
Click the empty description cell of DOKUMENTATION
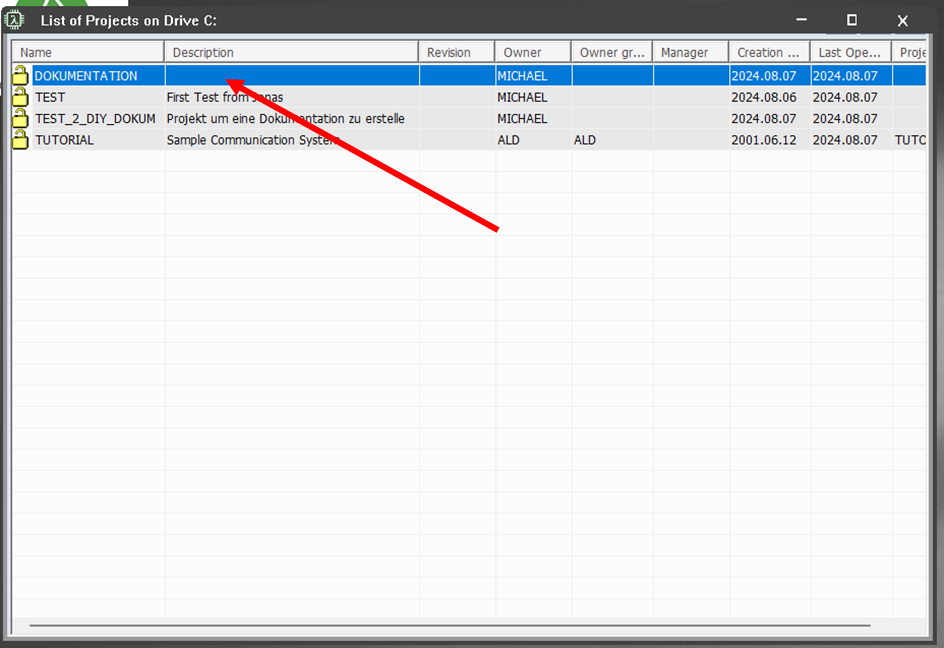tap(291, 76)
